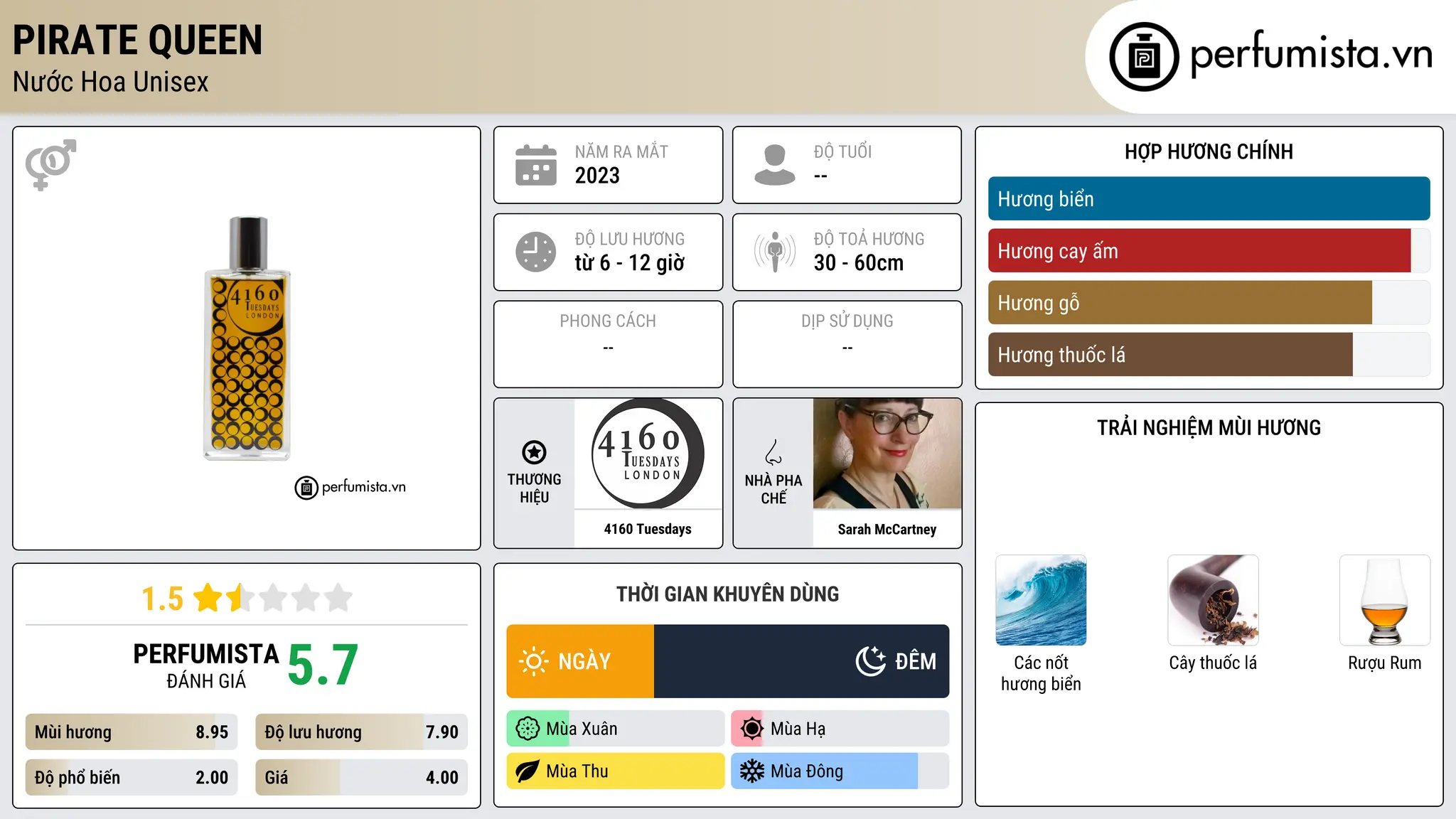Click the Mùa Đông season bar

(x=840, y=771)
